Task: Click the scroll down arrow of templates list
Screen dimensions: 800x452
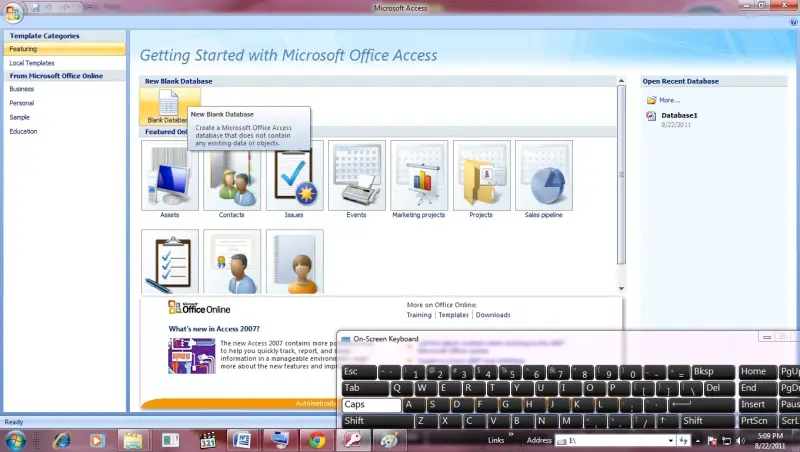Action: pos(621,289)
